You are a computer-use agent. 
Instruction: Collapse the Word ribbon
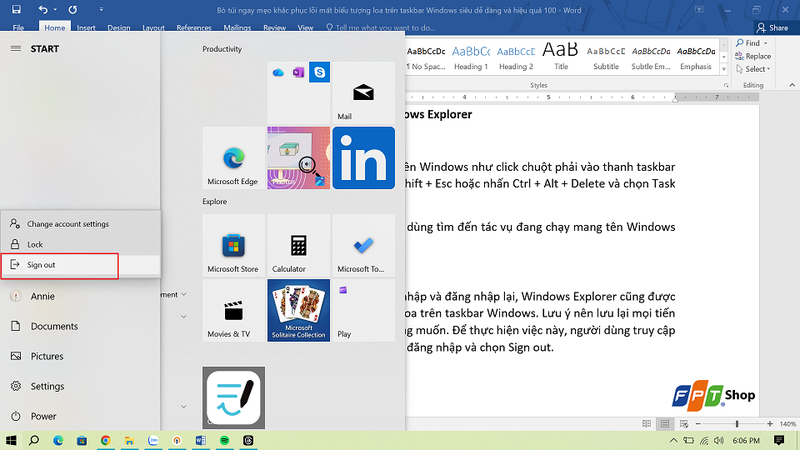(x=792, y=85)
